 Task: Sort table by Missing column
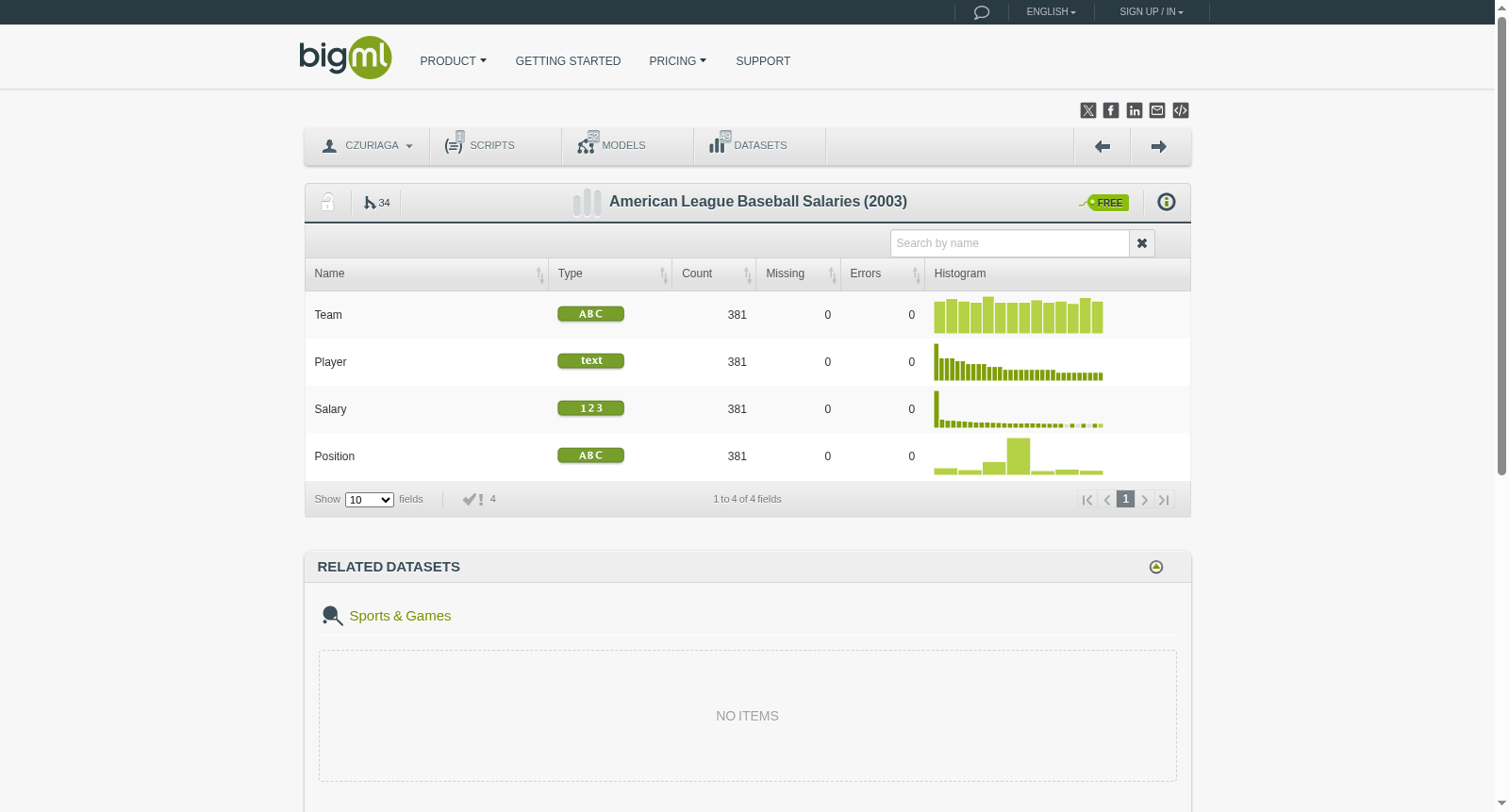click(798, 274)
